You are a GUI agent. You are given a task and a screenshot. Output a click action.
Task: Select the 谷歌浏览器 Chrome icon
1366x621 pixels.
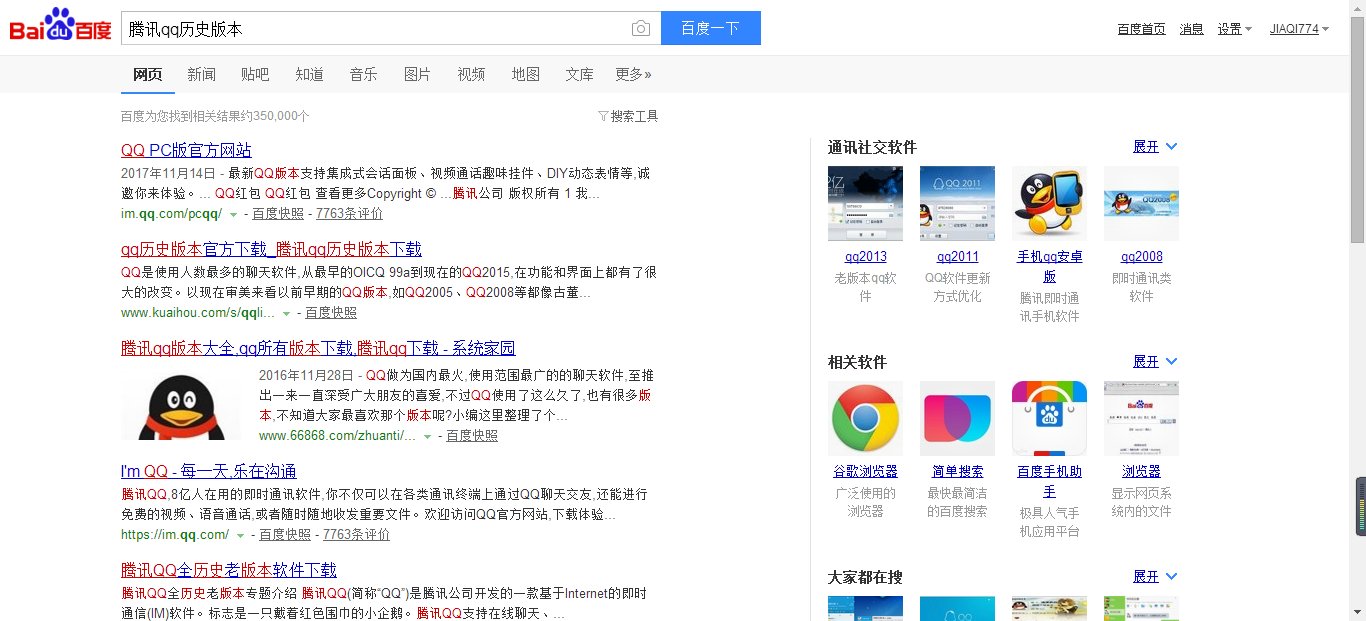click(864, 417)
